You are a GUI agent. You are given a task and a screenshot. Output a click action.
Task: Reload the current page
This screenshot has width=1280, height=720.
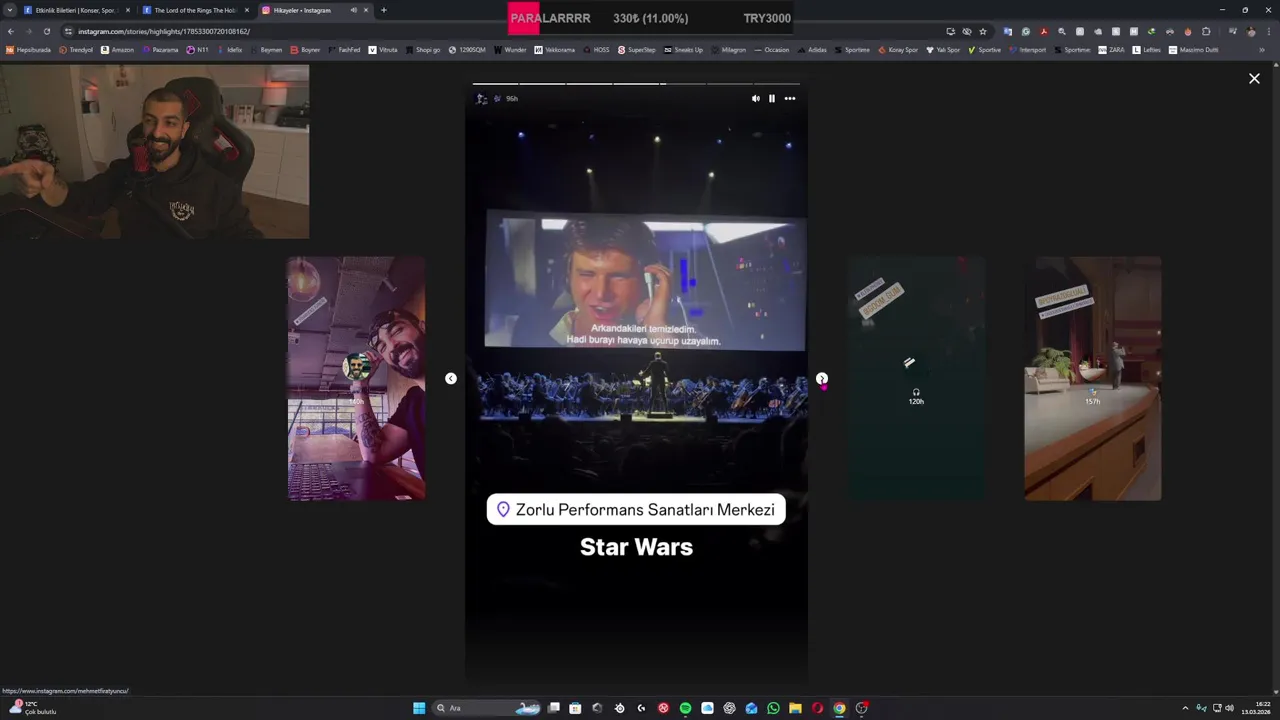pos(46,31)
